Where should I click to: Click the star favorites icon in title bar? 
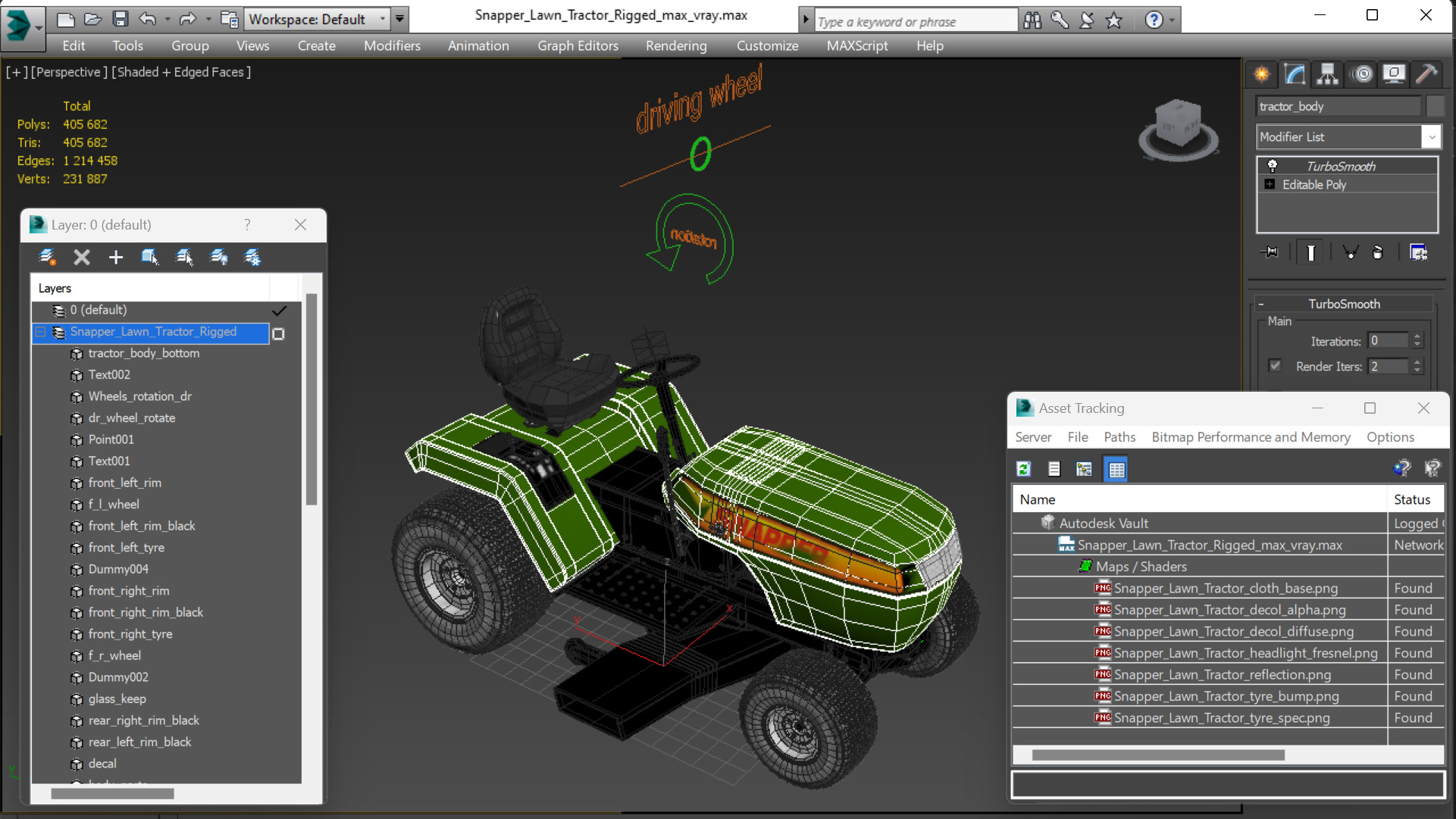tap(1113, 20)
